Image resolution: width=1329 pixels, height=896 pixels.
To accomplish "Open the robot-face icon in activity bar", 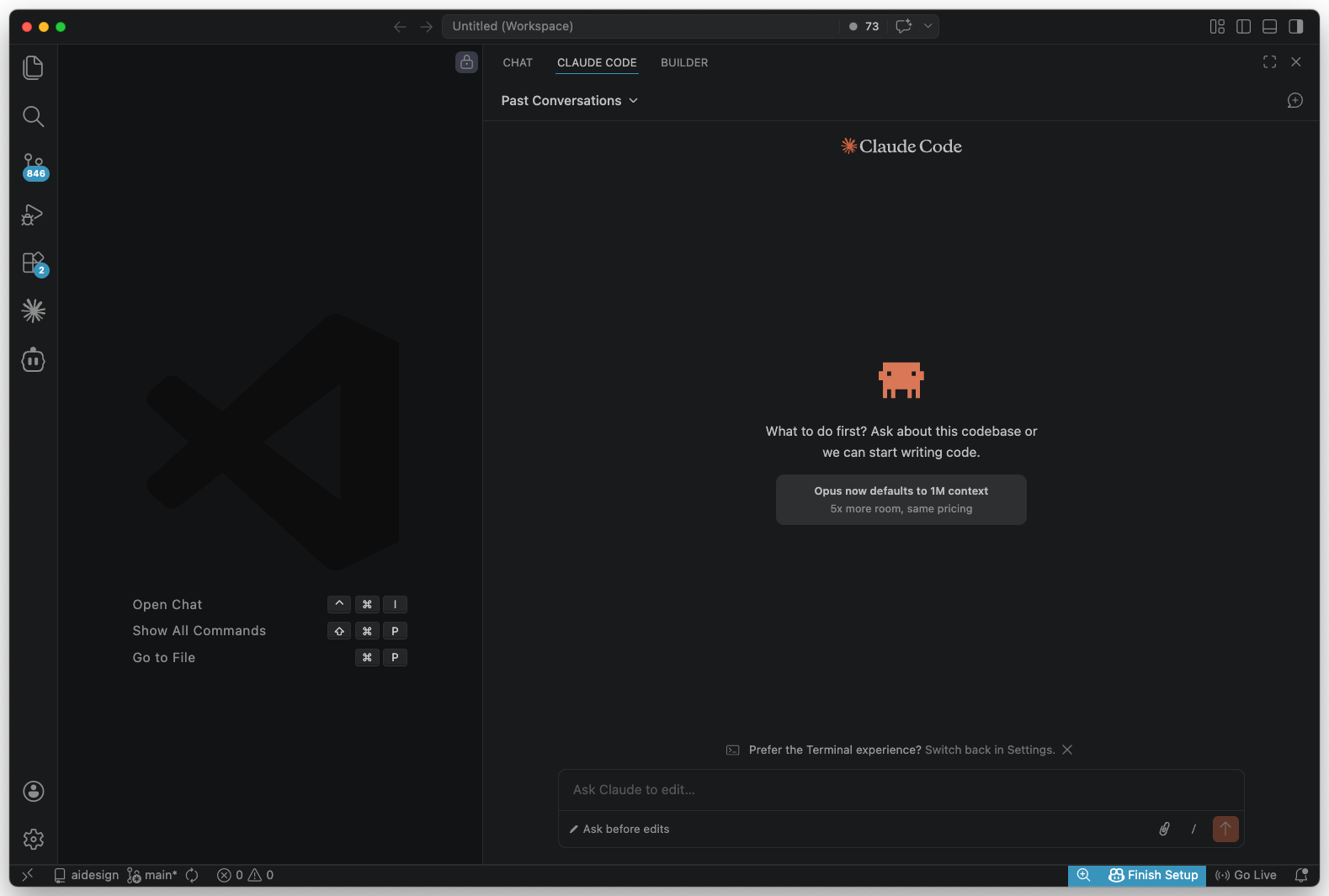I will click(33, 360).
